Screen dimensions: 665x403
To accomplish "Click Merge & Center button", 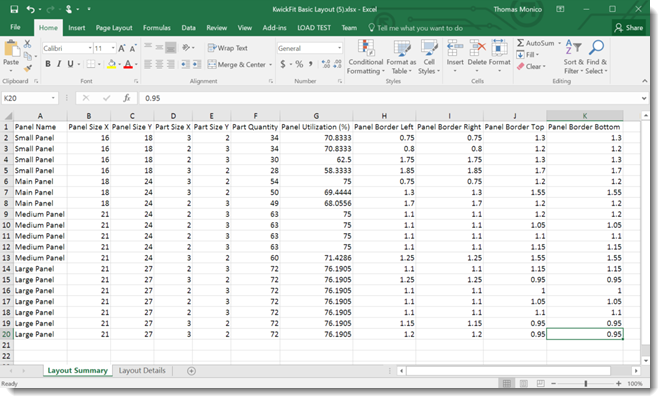I will tap(237, 64).
